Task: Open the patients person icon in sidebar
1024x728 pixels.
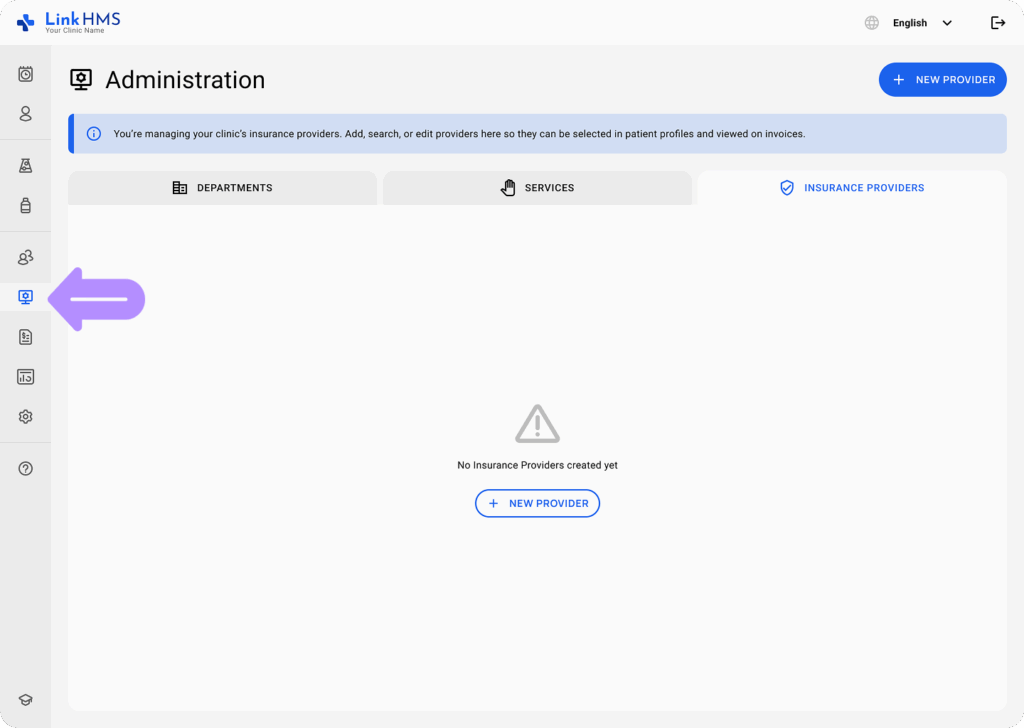Action: point(26,114)
